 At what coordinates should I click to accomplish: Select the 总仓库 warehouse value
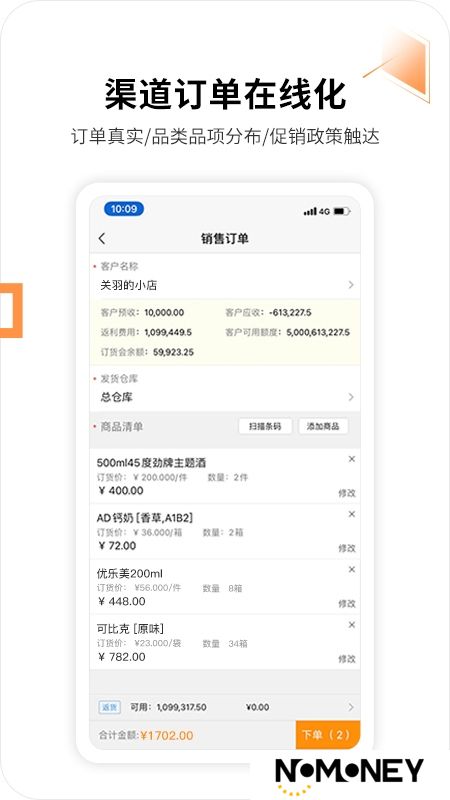(117, 397)
